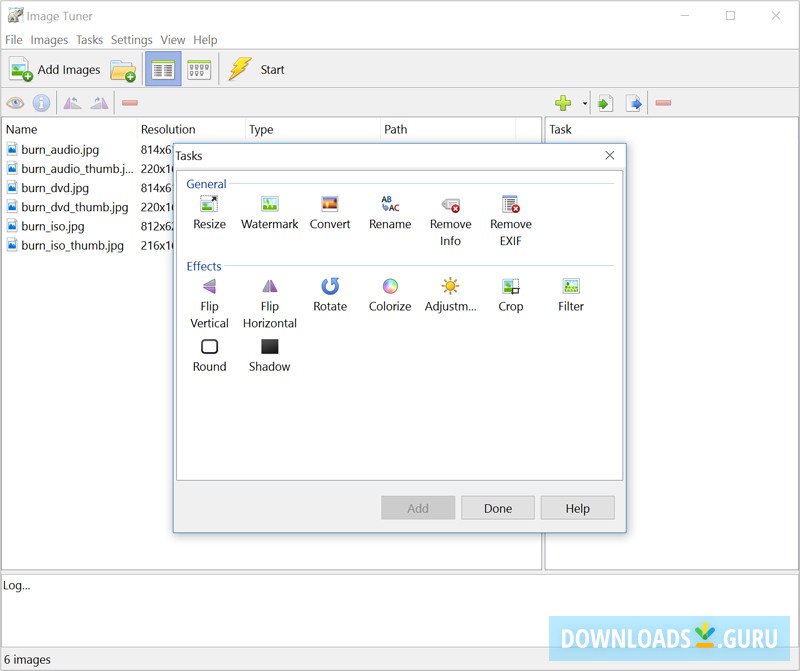Viewport: 800px width, 671px height.
Task: Click the eye preview icon
Action: 15,103
